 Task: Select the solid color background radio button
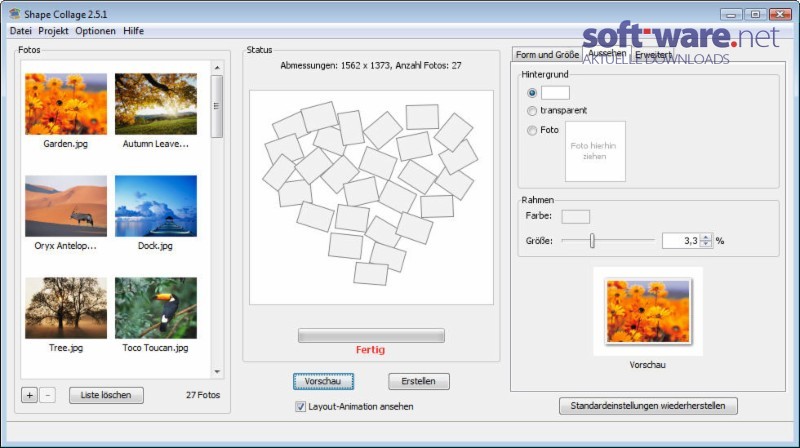click(x=532, y=93)
